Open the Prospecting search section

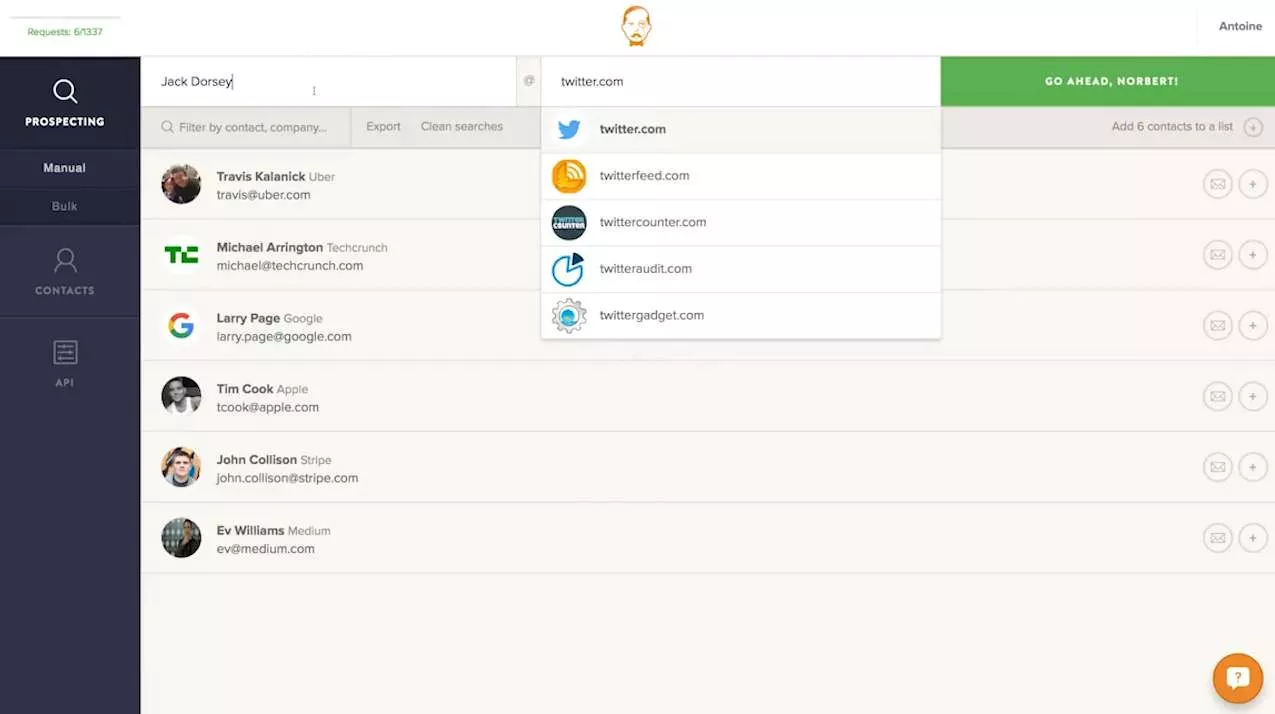pos(65,103)
